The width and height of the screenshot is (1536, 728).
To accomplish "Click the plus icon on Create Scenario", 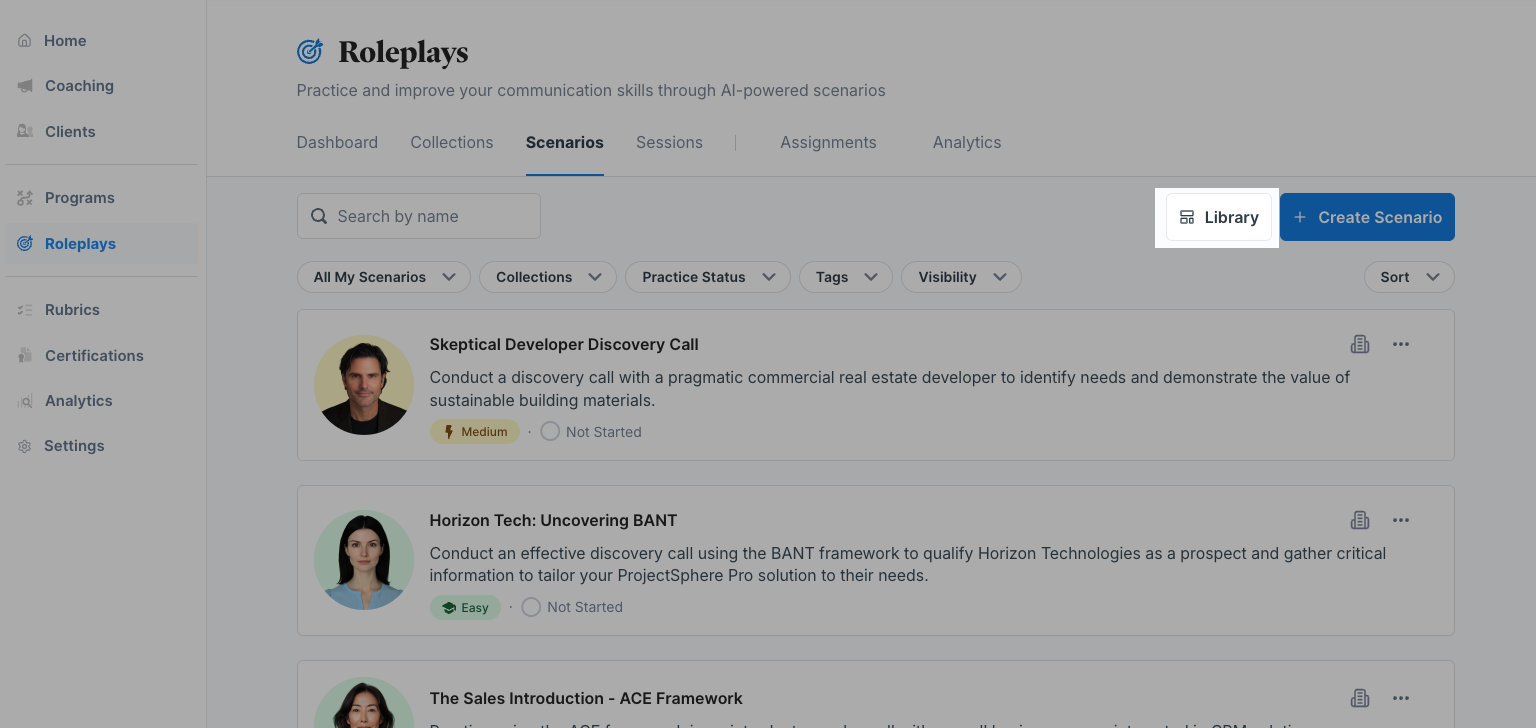I will pyautogui.click(x=1300, y=217).
